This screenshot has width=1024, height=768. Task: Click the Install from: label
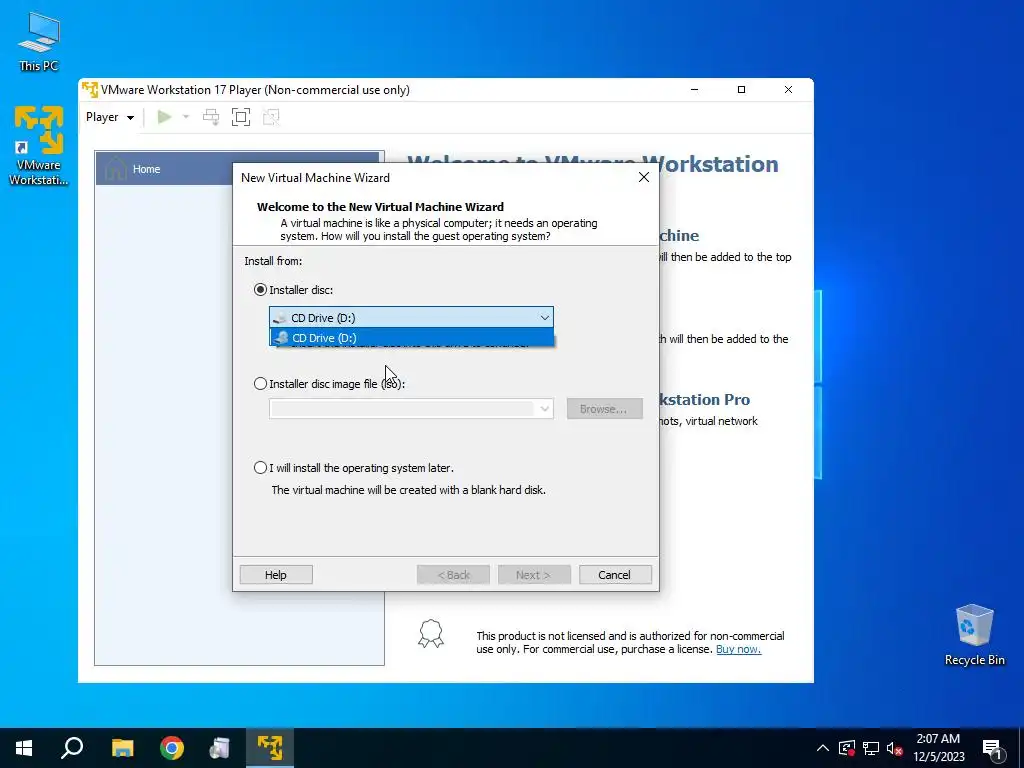click(273, 261)
